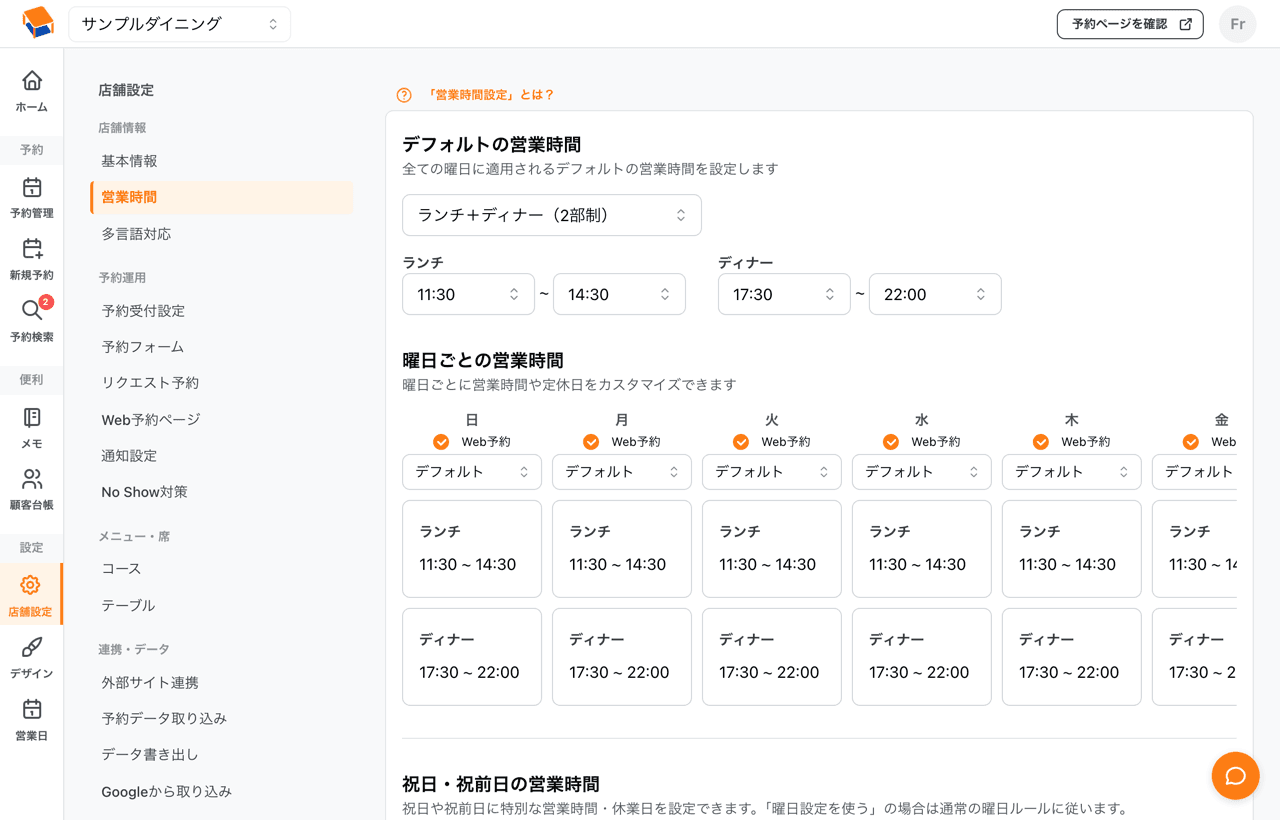Select 営業時間 in settings menu
This screenshot has height=820, width=1280.
click(222, 197)
